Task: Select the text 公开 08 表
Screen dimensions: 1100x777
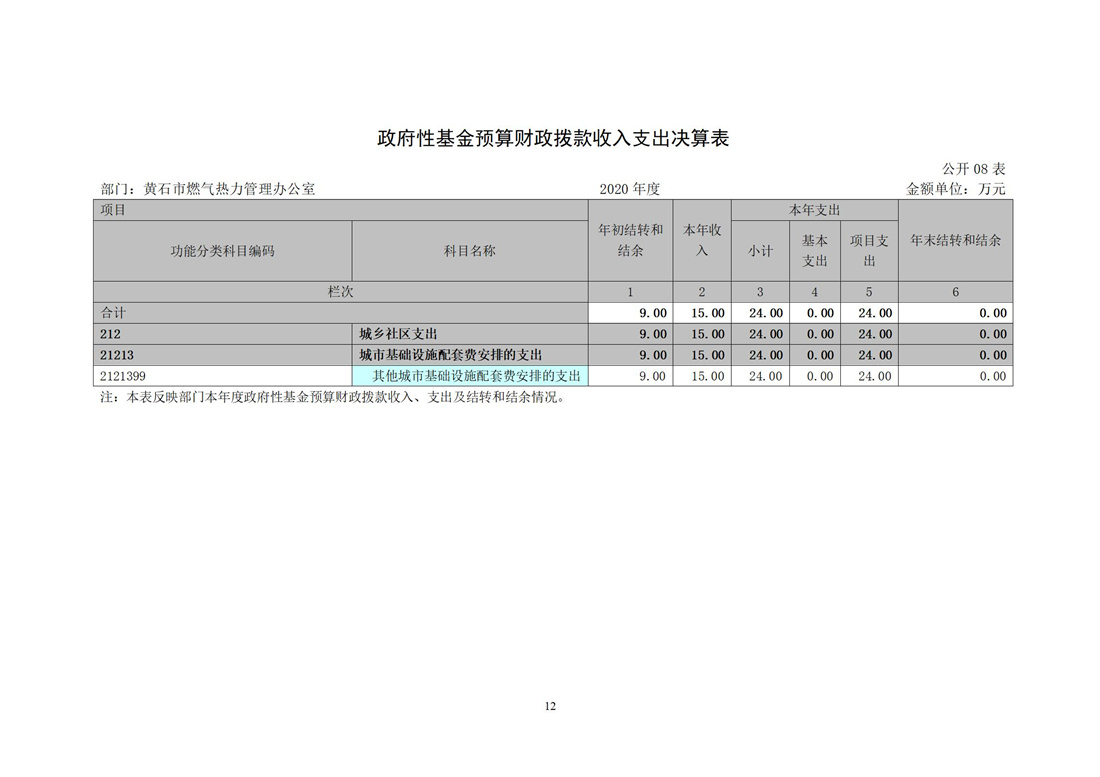Action: (x=973, y=169)
